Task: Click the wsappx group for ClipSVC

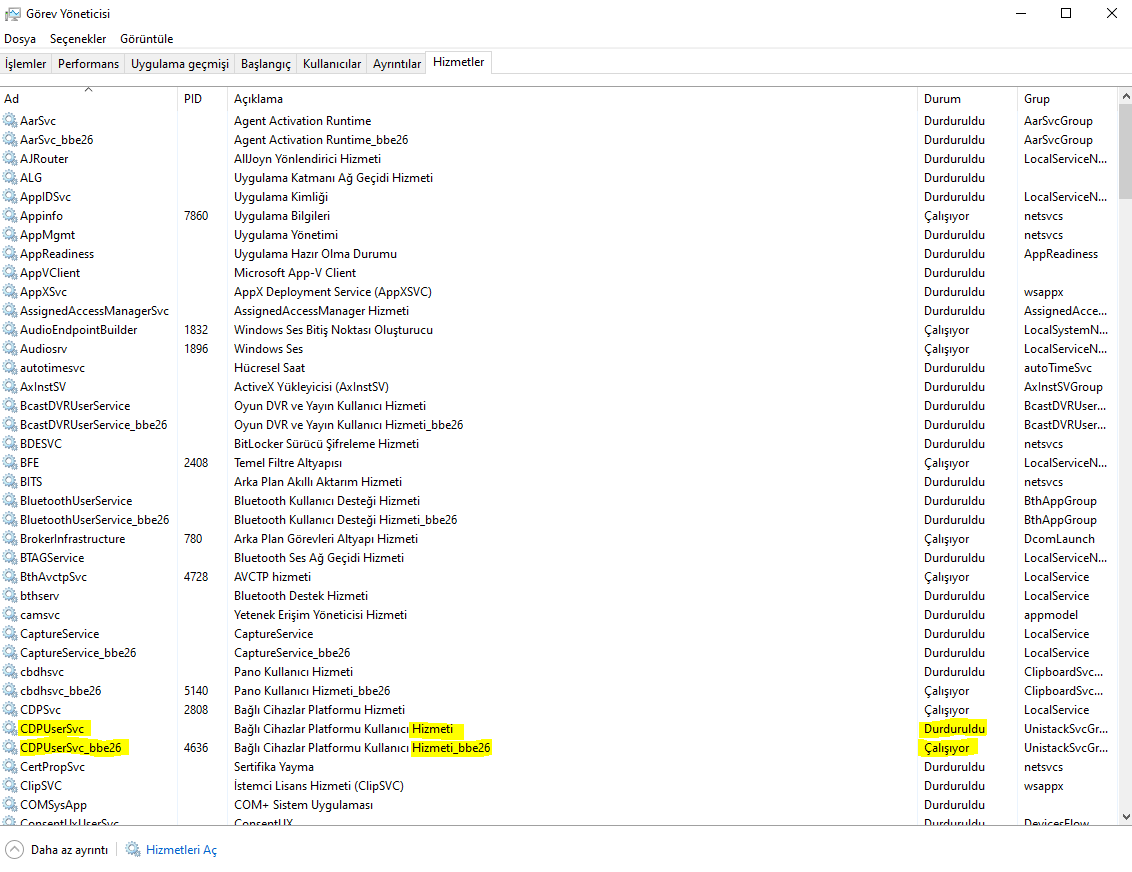Action: 1043,786
